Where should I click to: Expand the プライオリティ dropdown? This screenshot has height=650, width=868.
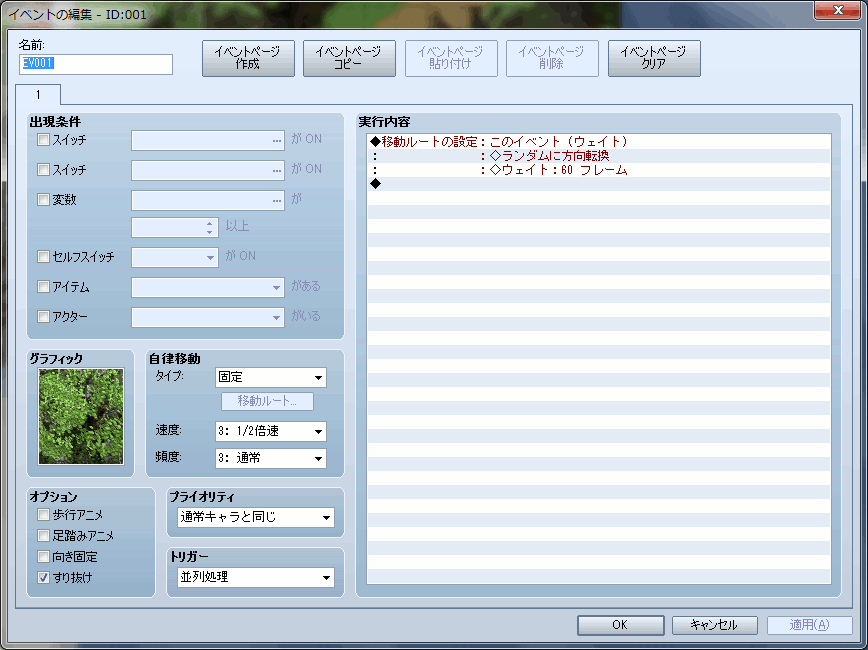point(255,518)
